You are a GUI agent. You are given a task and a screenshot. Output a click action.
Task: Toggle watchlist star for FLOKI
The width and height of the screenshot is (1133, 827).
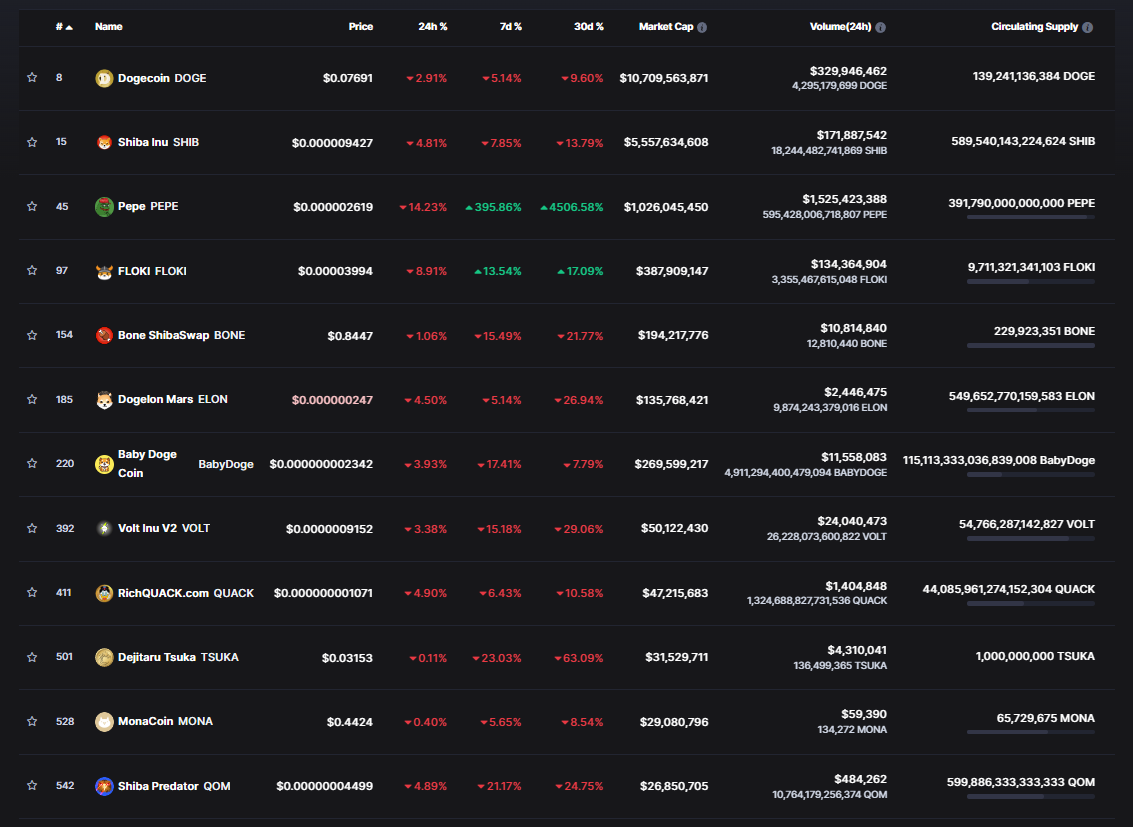pos(32,271)
